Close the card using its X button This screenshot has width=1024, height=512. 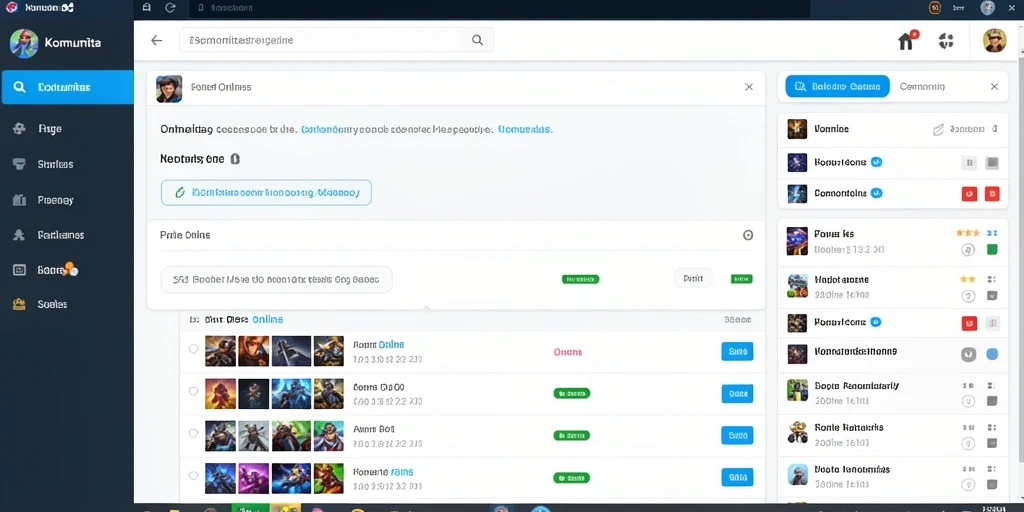click(x=749, y=87)
